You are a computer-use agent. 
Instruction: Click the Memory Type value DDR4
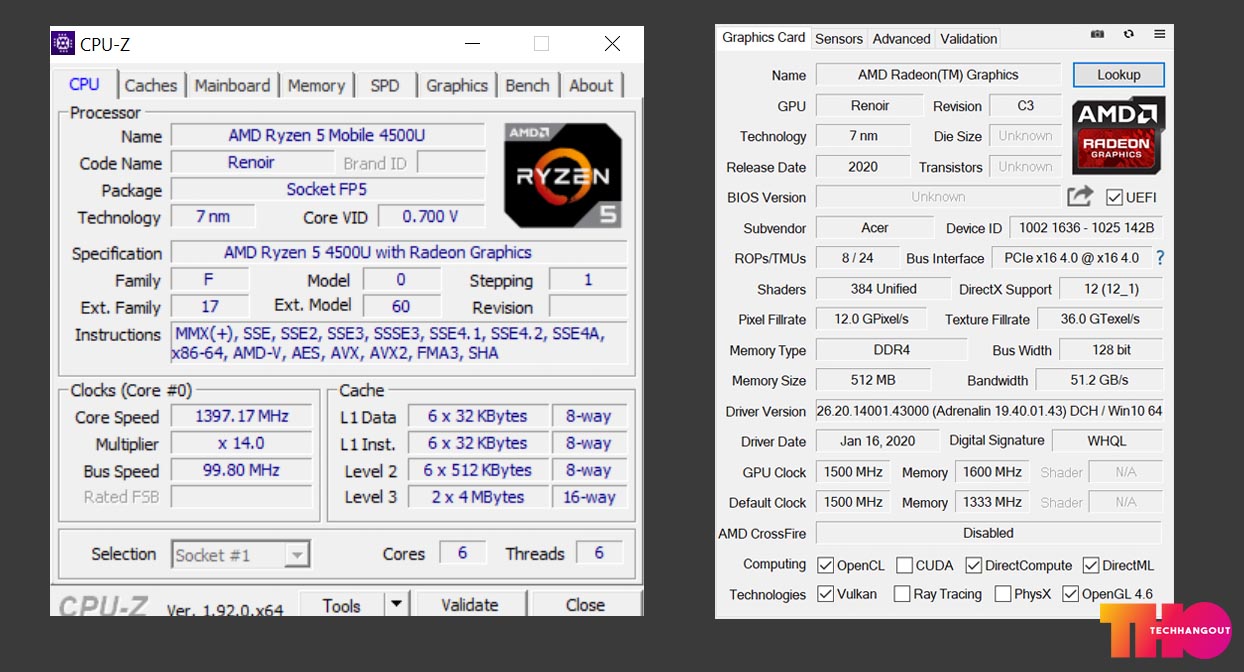pos(892,350)
